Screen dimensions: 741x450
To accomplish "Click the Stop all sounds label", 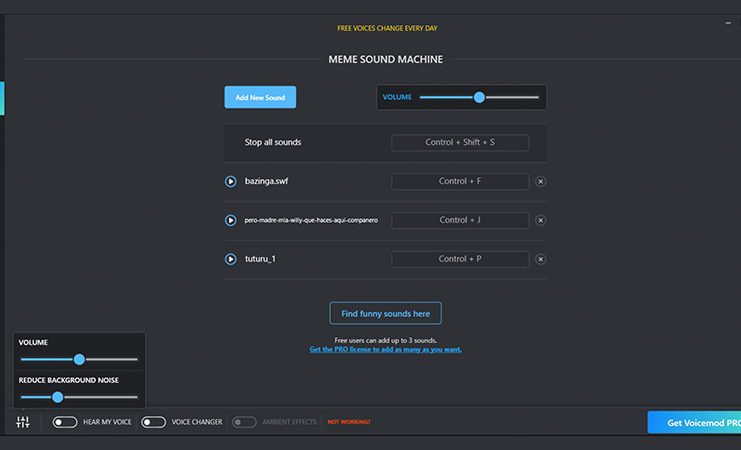I will [x=273, y=142].
